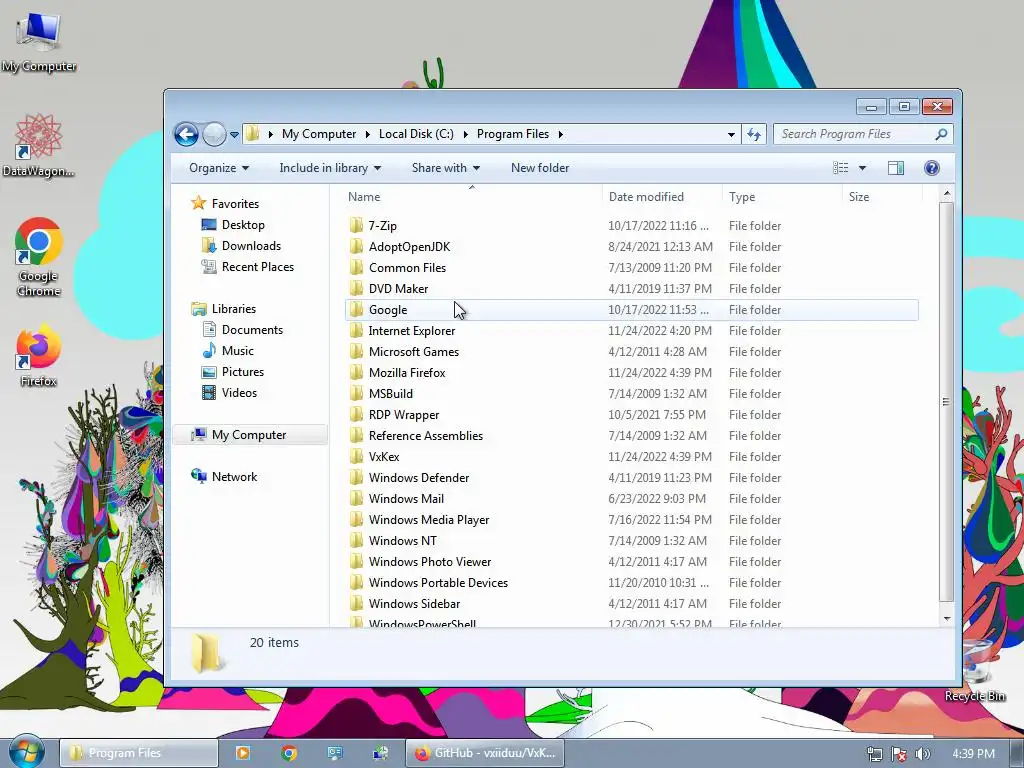Open the Music library
Screen dimensions: 1024x768
point(237,351)
